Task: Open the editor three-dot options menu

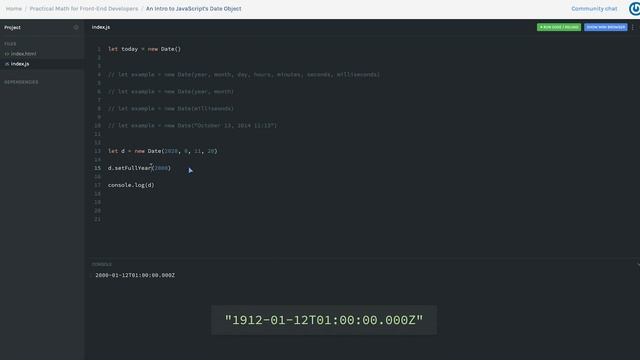Action: (x=633, y=27)
